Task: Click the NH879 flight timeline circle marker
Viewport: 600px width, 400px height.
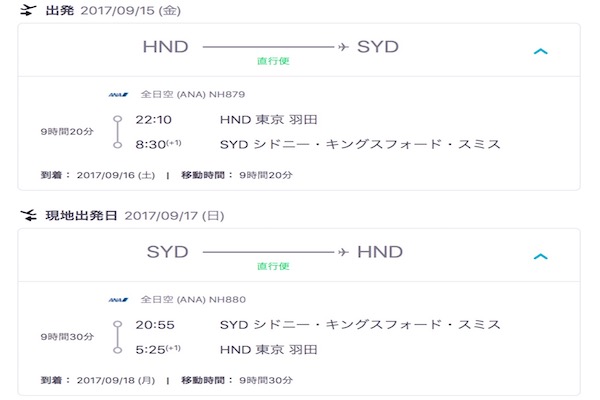Action: [117, 132]
